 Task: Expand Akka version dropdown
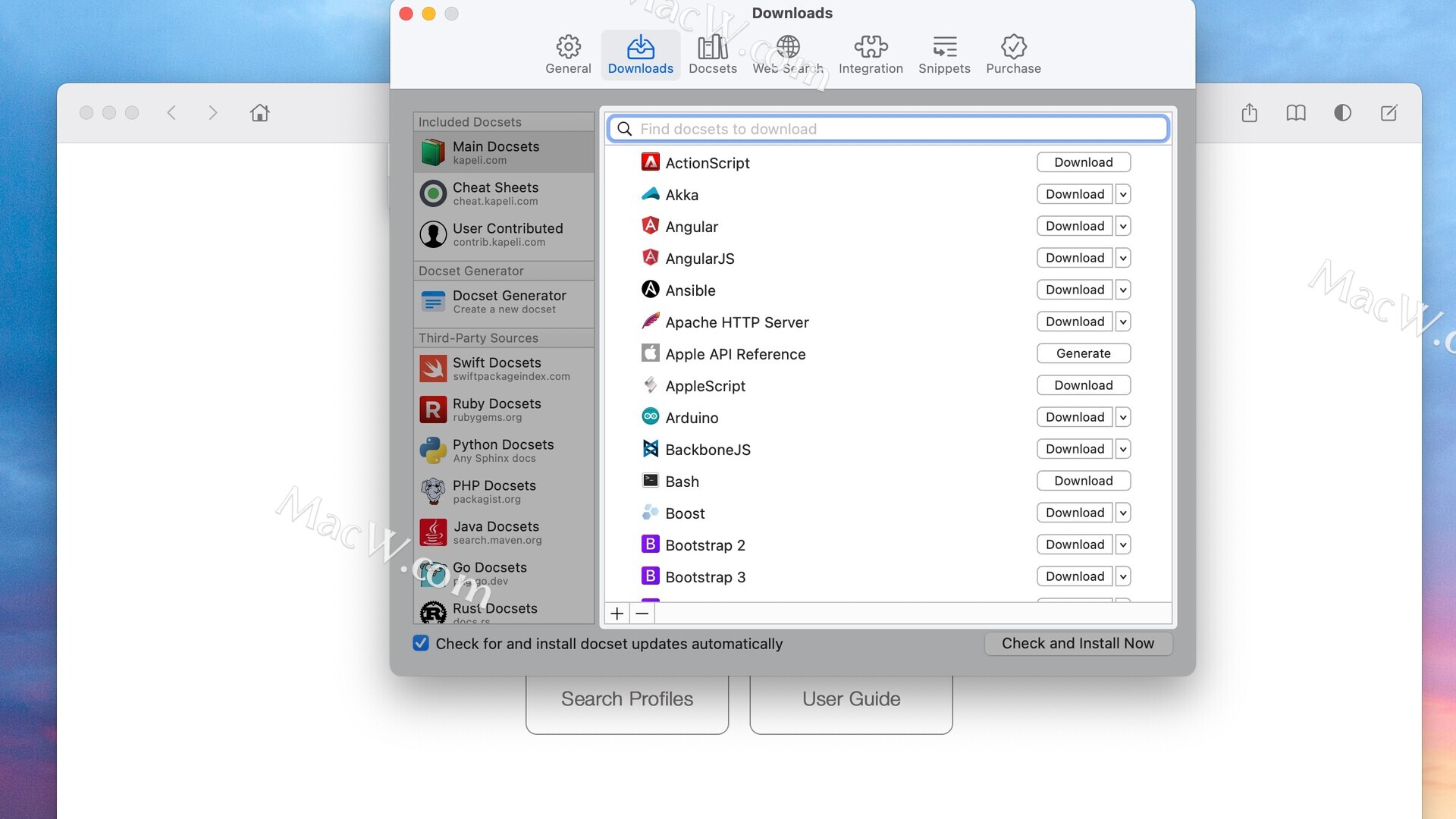[x=1123, y=194]
